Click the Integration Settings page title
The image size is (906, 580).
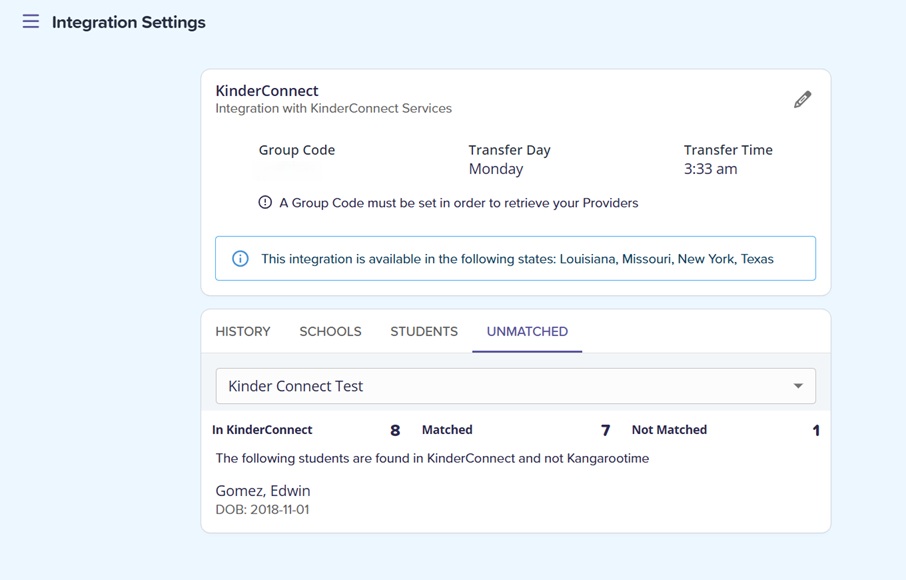coord(129,22)
